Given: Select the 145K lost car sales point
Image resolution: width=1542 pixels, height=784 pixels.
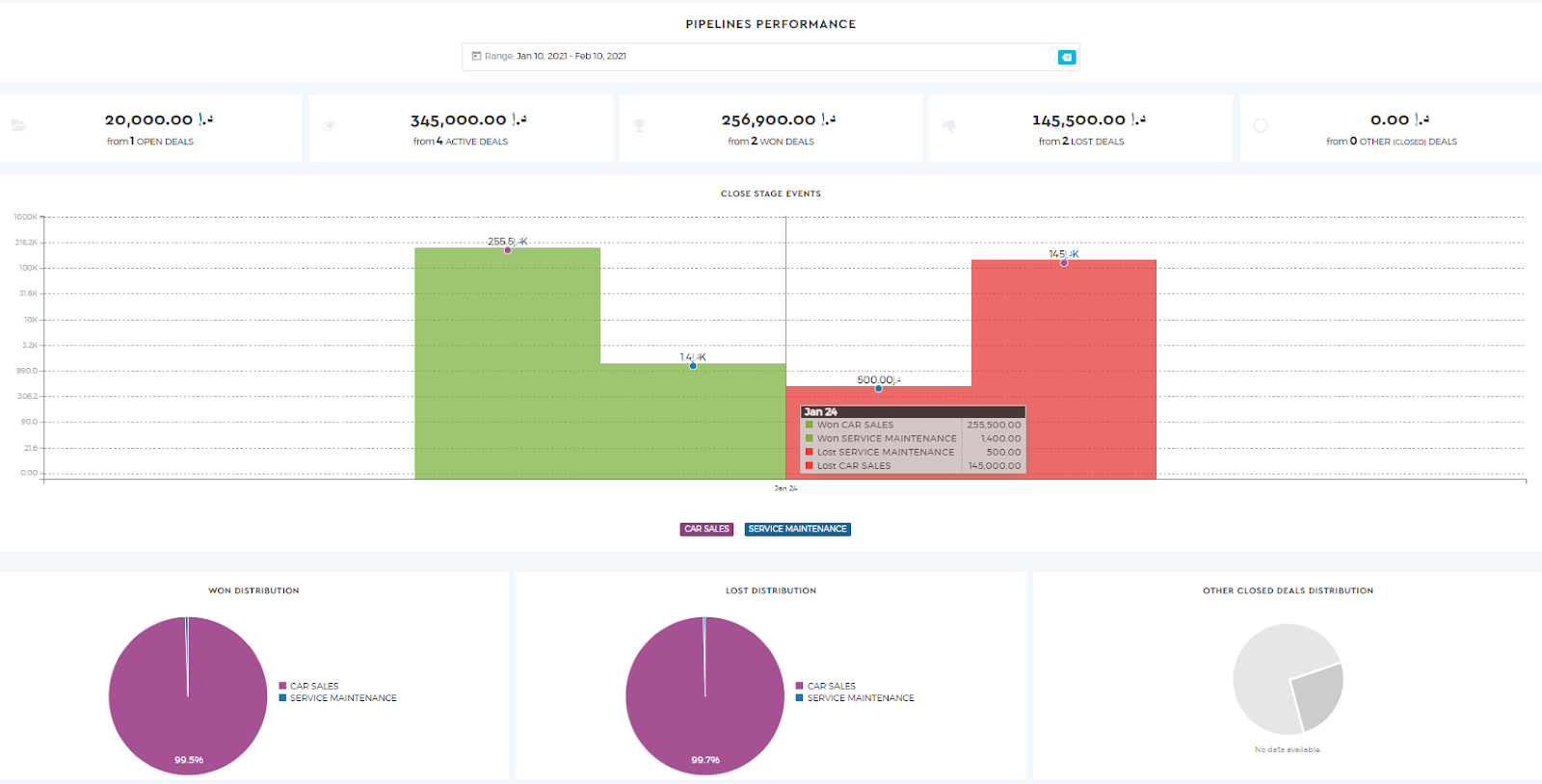Looking at the screenshot, I should (1064, 262).
